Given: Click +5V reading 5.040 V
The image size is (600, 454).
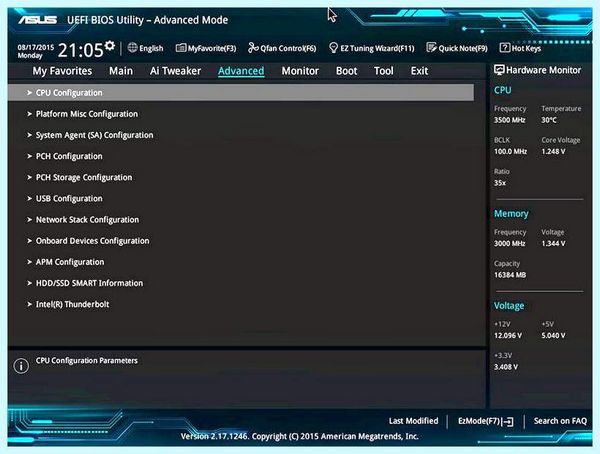Looking at the screenshot, I should (553, 335).
